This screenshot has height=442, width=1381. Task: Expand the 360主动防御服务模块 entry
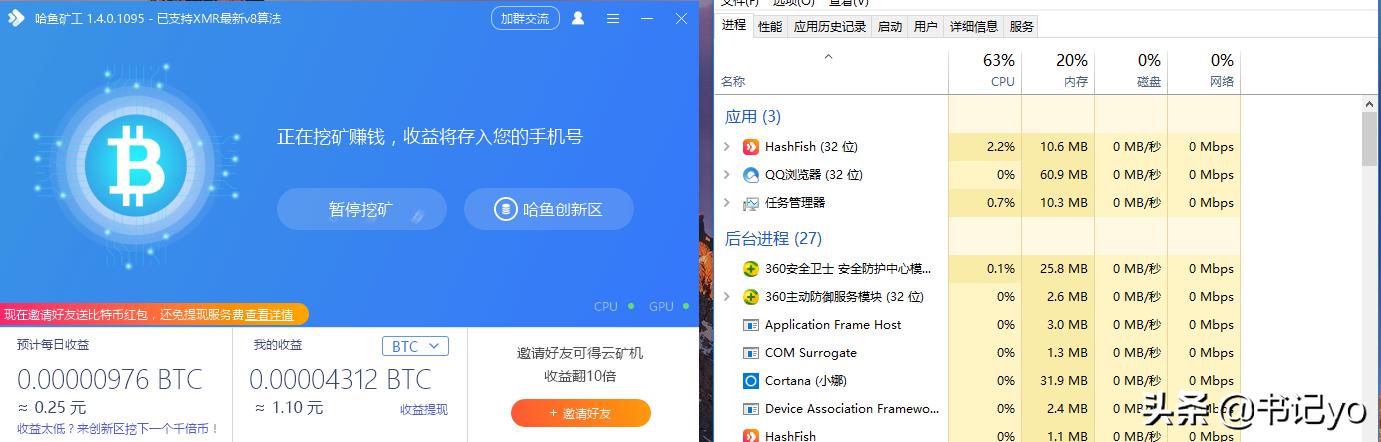[727, 297]
